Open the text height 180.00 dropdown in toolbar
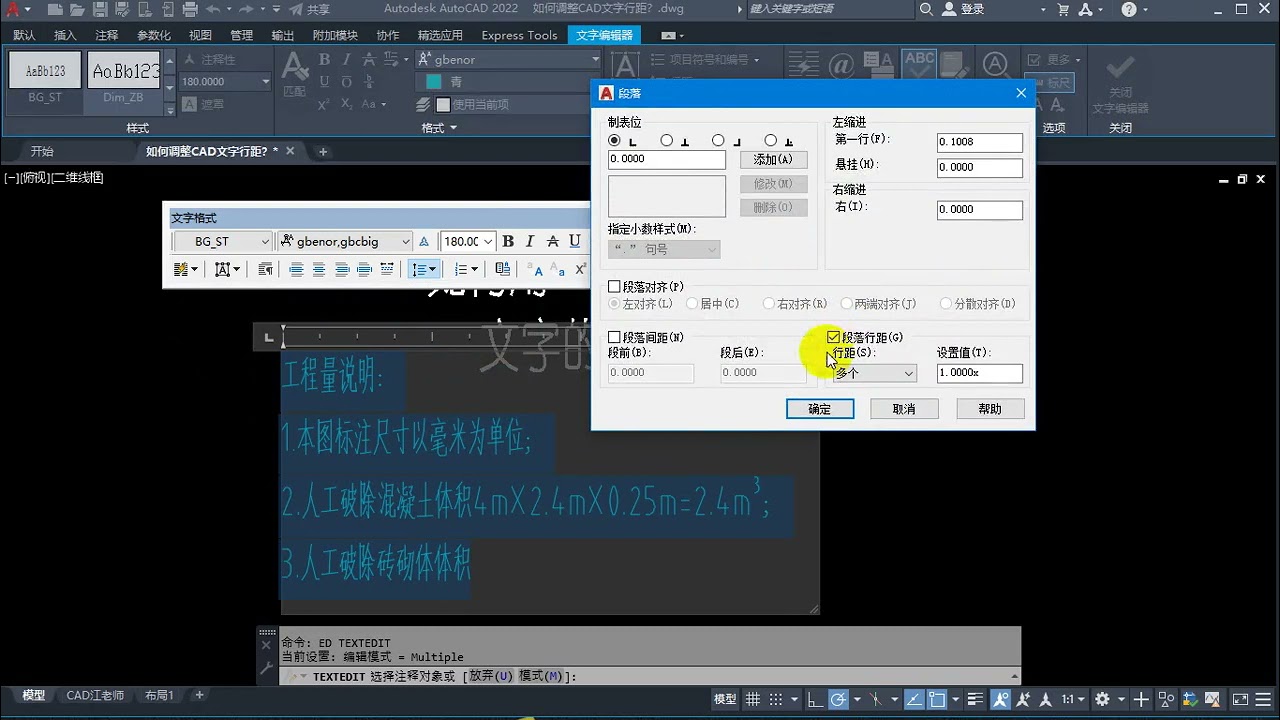The height and width of the screenshot is (720, 1280). coord(468,241)
